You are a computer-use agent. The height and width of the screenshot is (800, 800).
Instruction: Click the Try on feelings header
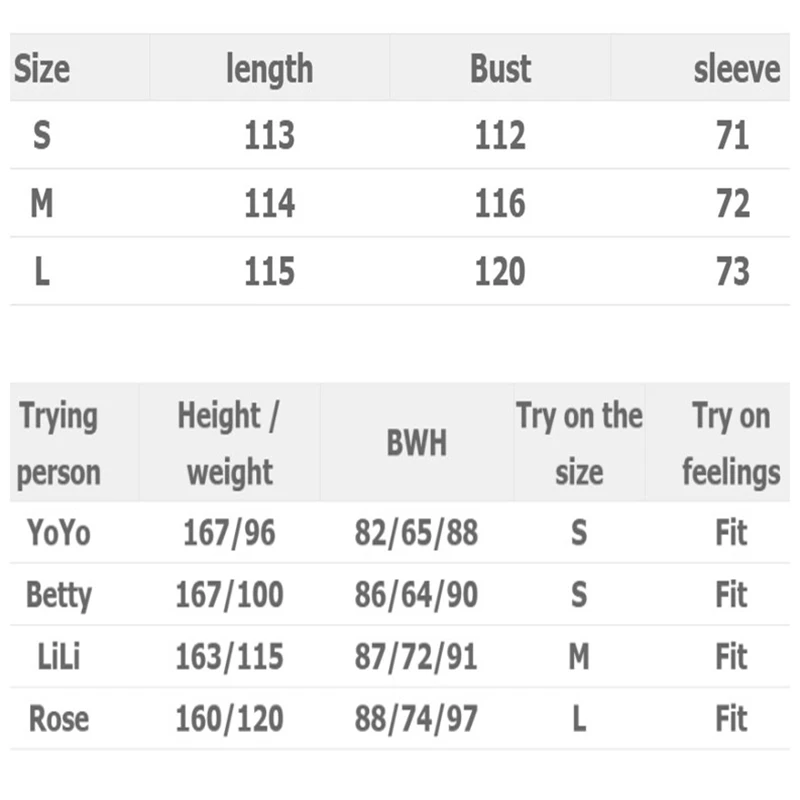[x=731, y=443]
